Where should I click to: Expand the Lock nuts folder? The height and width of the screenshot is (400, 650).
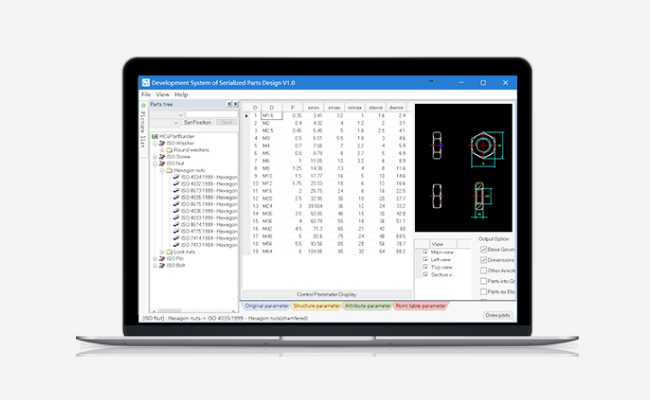(x=161, y=252)
